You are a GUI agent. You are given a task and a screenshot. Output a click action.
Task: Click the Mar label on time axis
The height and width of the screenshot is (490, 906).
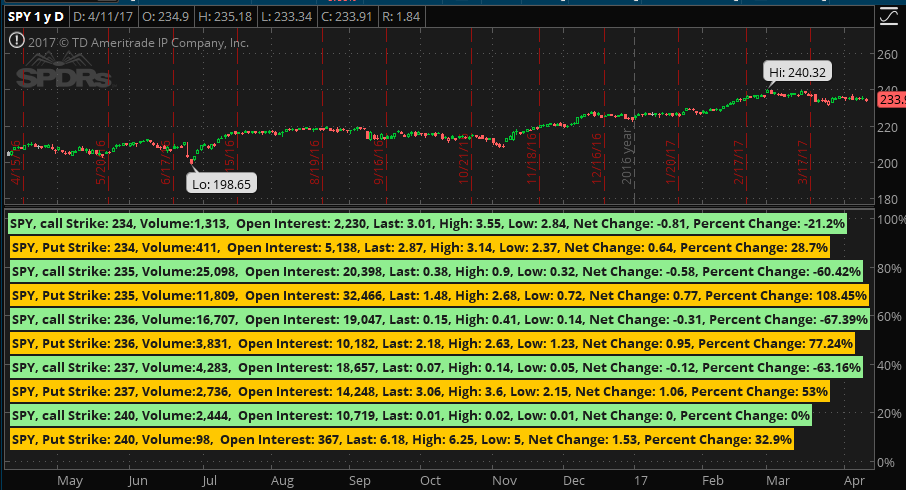tap(778, 481)
